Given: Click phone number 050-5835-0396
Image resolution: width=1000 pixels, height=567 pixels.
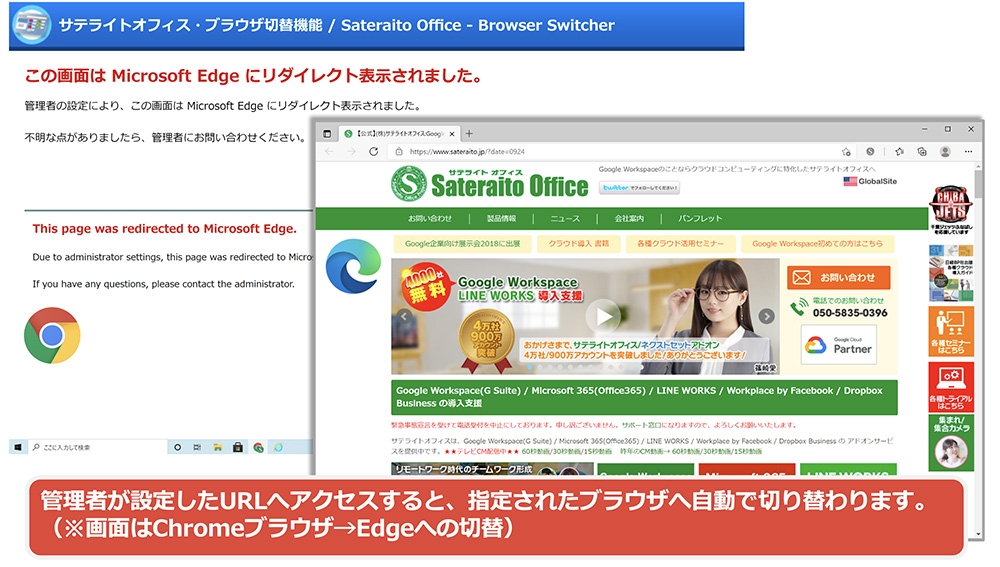Looking at the screenshot, I should 849,313.
